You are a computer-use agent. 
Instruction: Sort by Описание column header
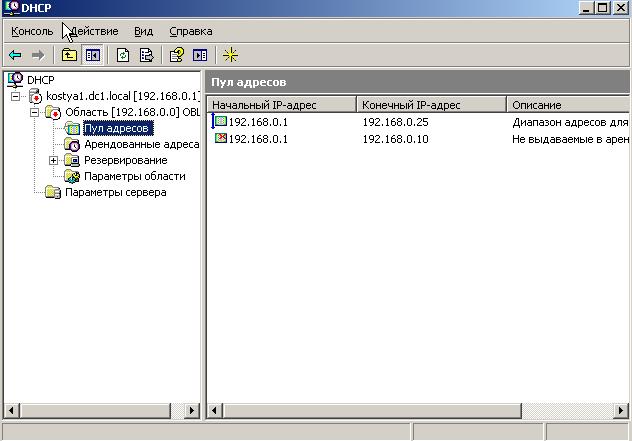568,105
